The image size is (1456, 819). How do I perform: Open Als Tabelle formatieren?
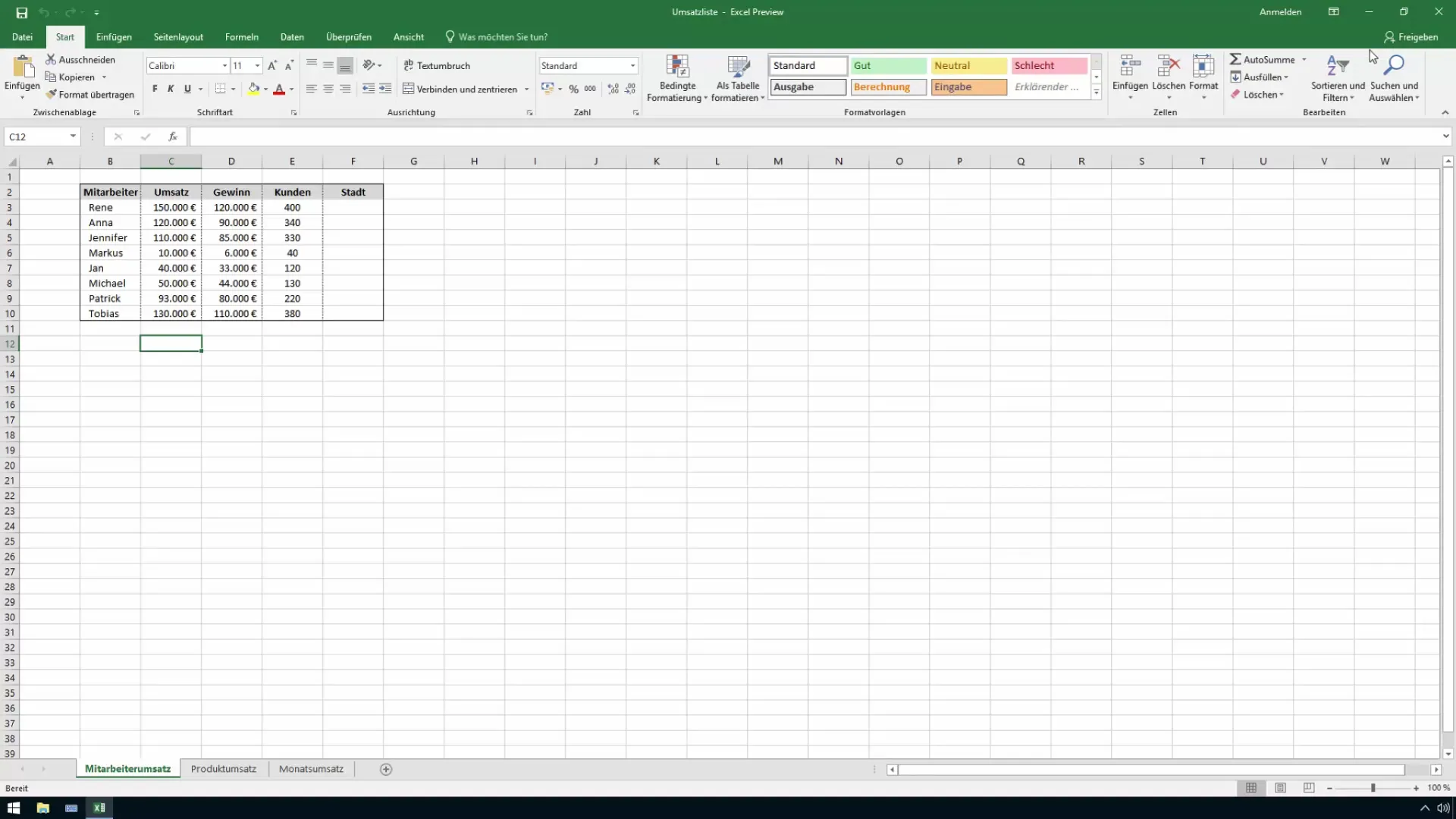pyautogui.click(x=738, y=78)
